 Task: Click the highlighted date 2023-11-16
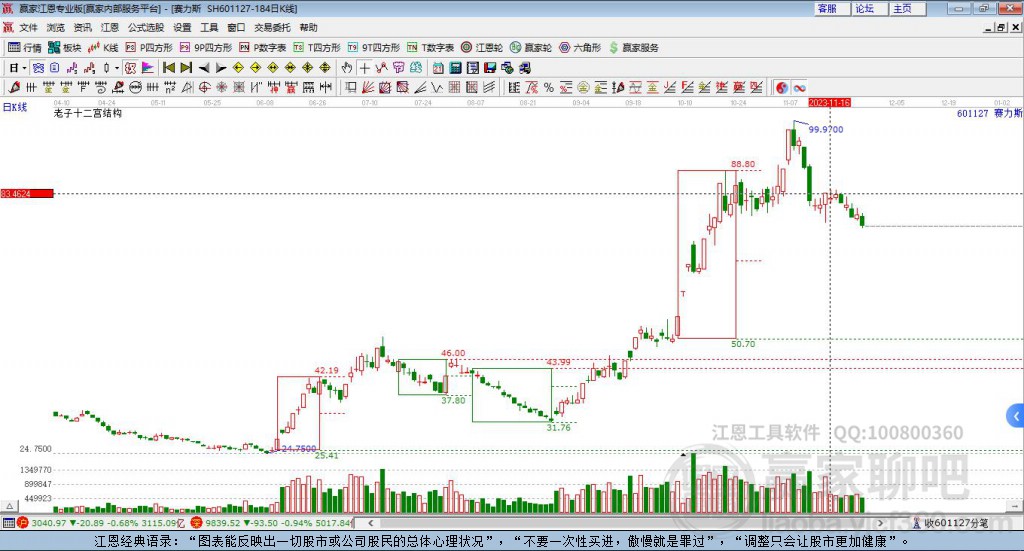(x=829, y=102)
